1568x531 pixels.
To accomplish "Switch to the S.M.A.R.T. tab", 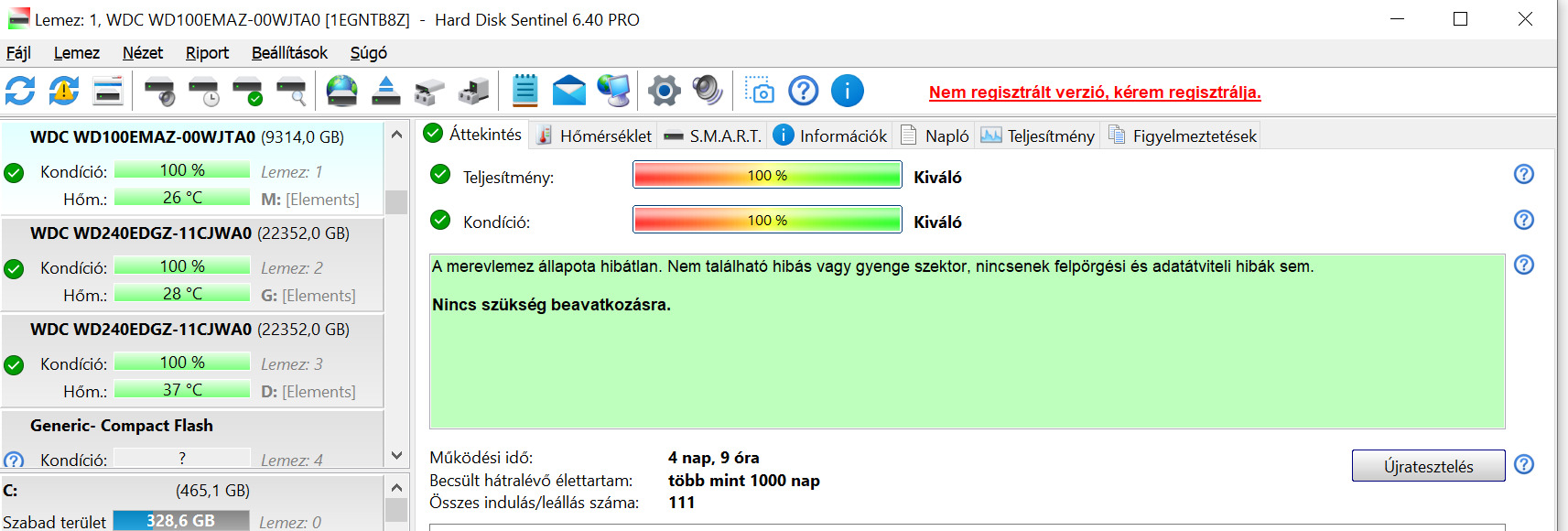I will point(713,135).
